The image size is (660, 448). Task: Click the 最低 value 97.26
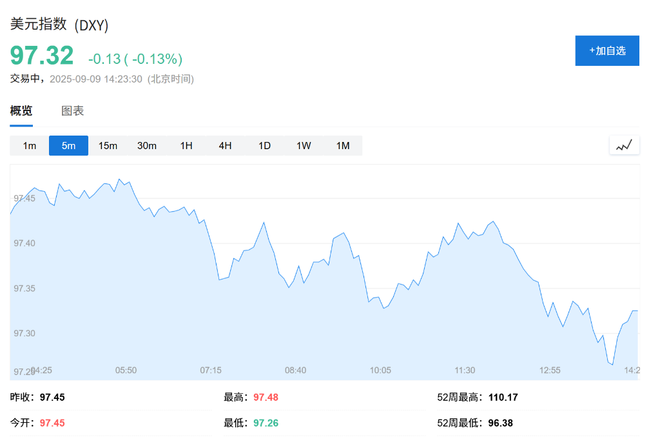266,423
